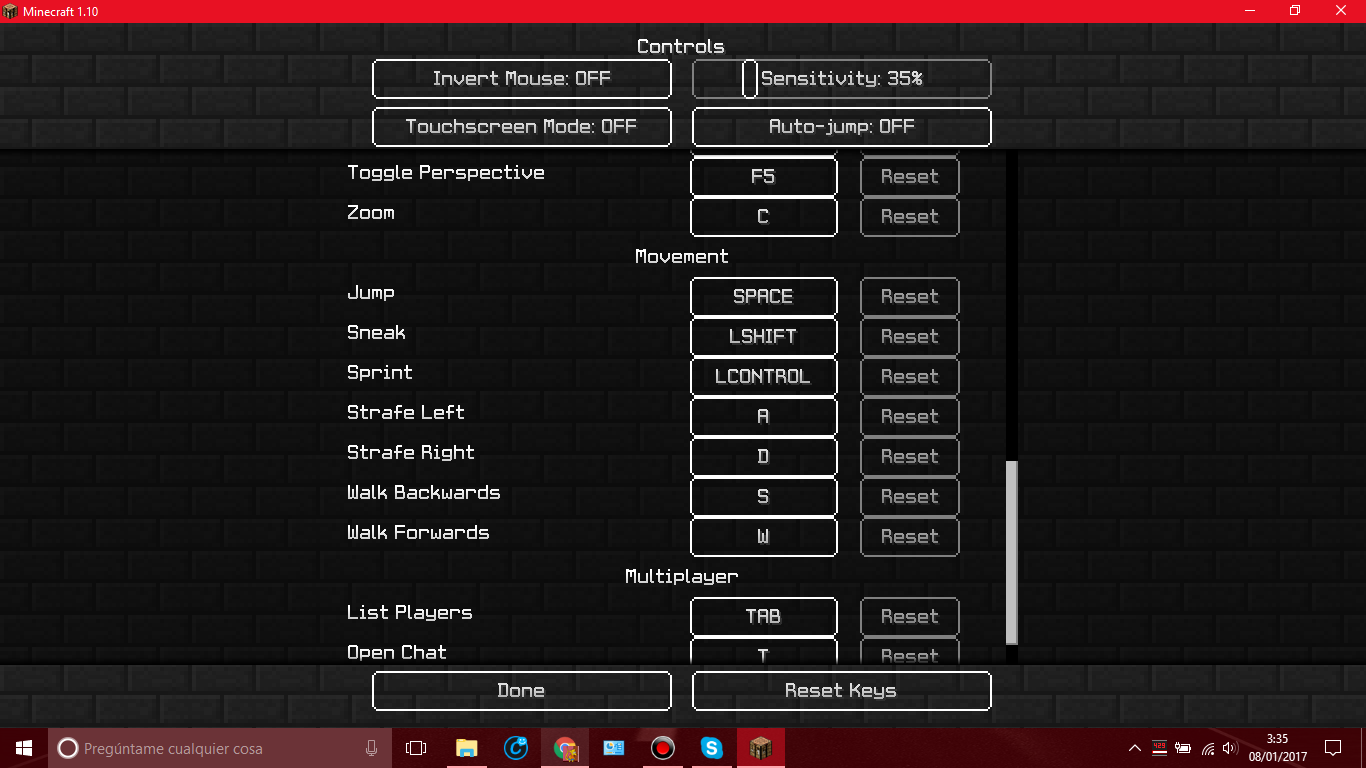Click the Minecraft icon in title bar

(13, 11)
